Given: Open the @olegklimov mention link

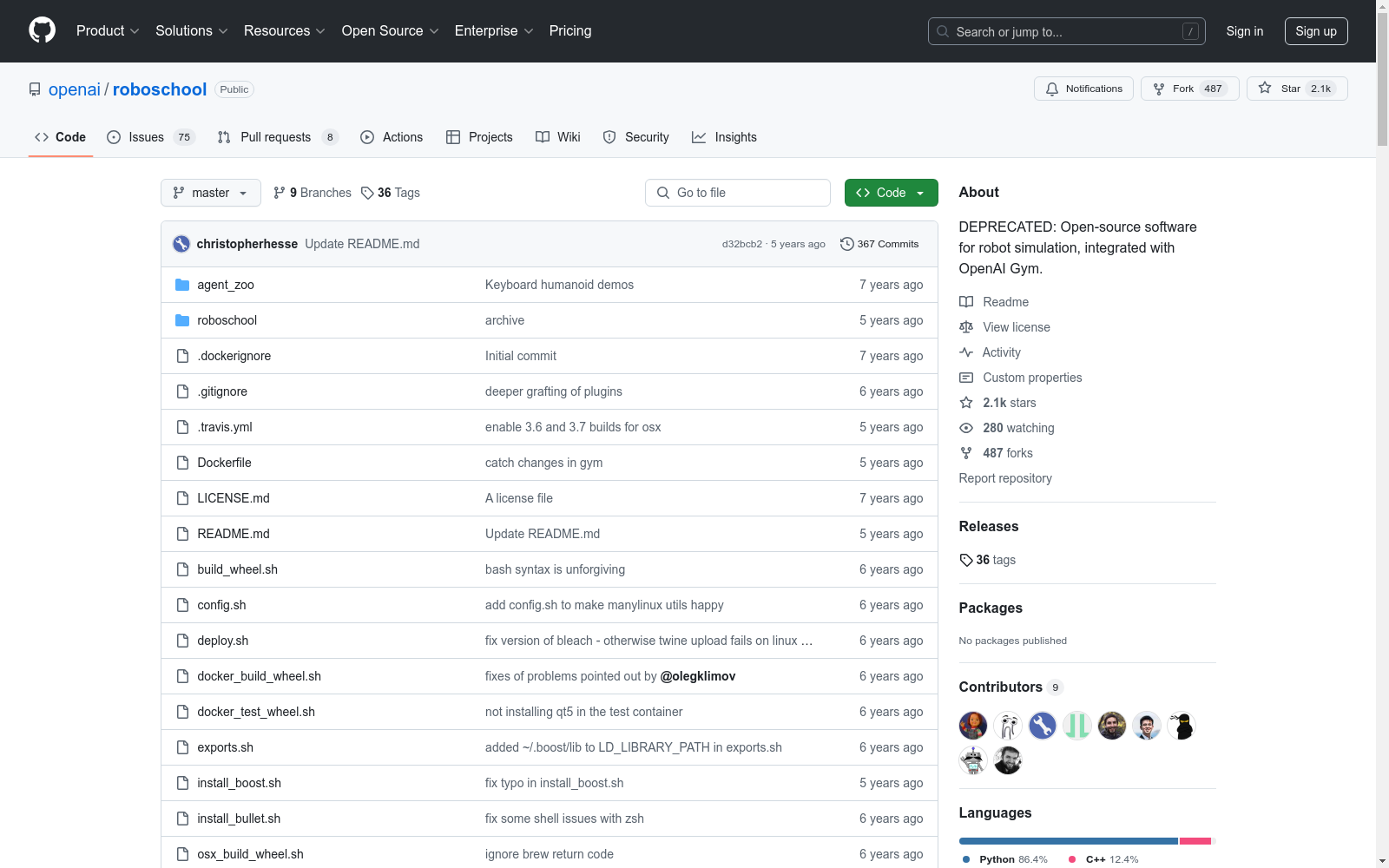Looking at the screenshot, I should point(698,676).
